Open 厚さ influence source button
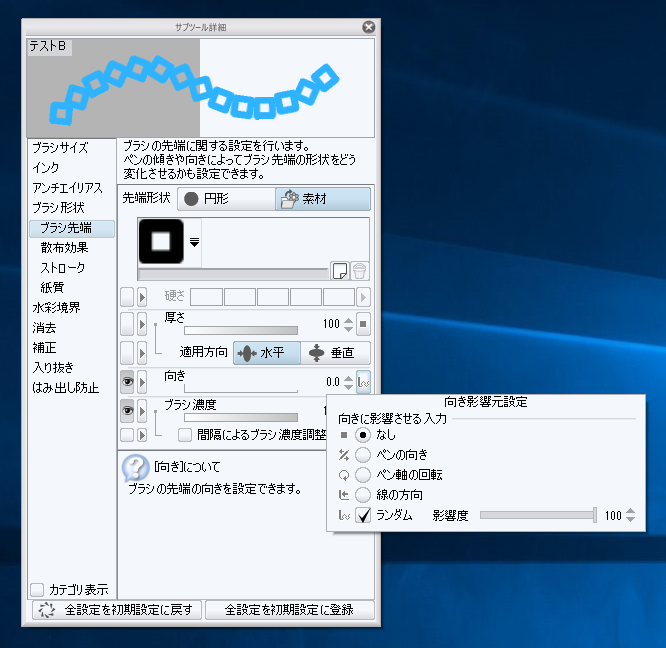This screenshot has height=648, width=666. click(363, 324)
